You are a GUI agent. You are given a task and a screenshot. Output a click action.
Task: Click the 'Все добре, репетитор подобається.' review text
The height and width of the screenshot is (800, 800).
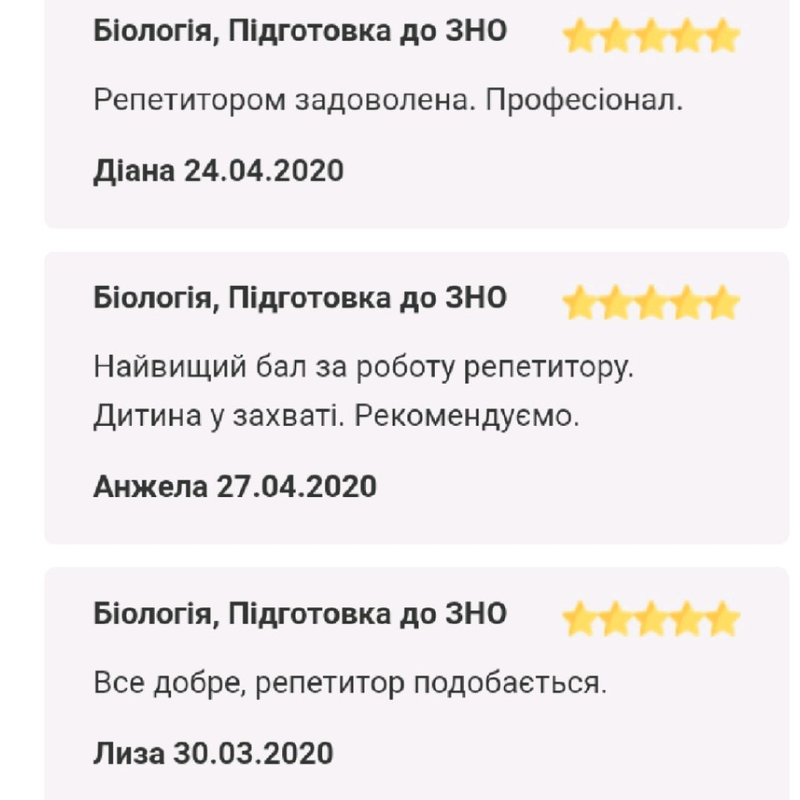click(x=350, y=684)
